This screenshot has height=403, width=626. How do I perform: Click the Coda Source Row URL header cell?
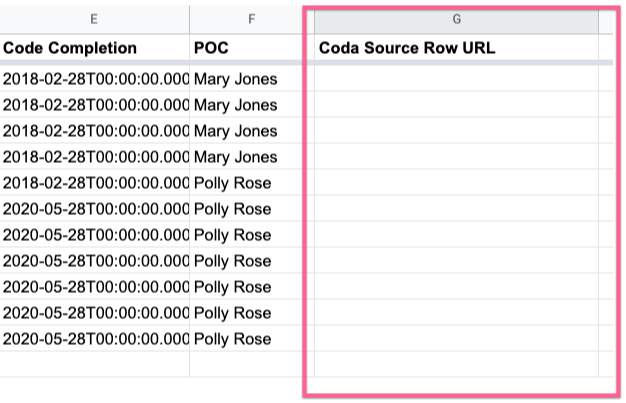pyautogui.click(x=456, y=48)
